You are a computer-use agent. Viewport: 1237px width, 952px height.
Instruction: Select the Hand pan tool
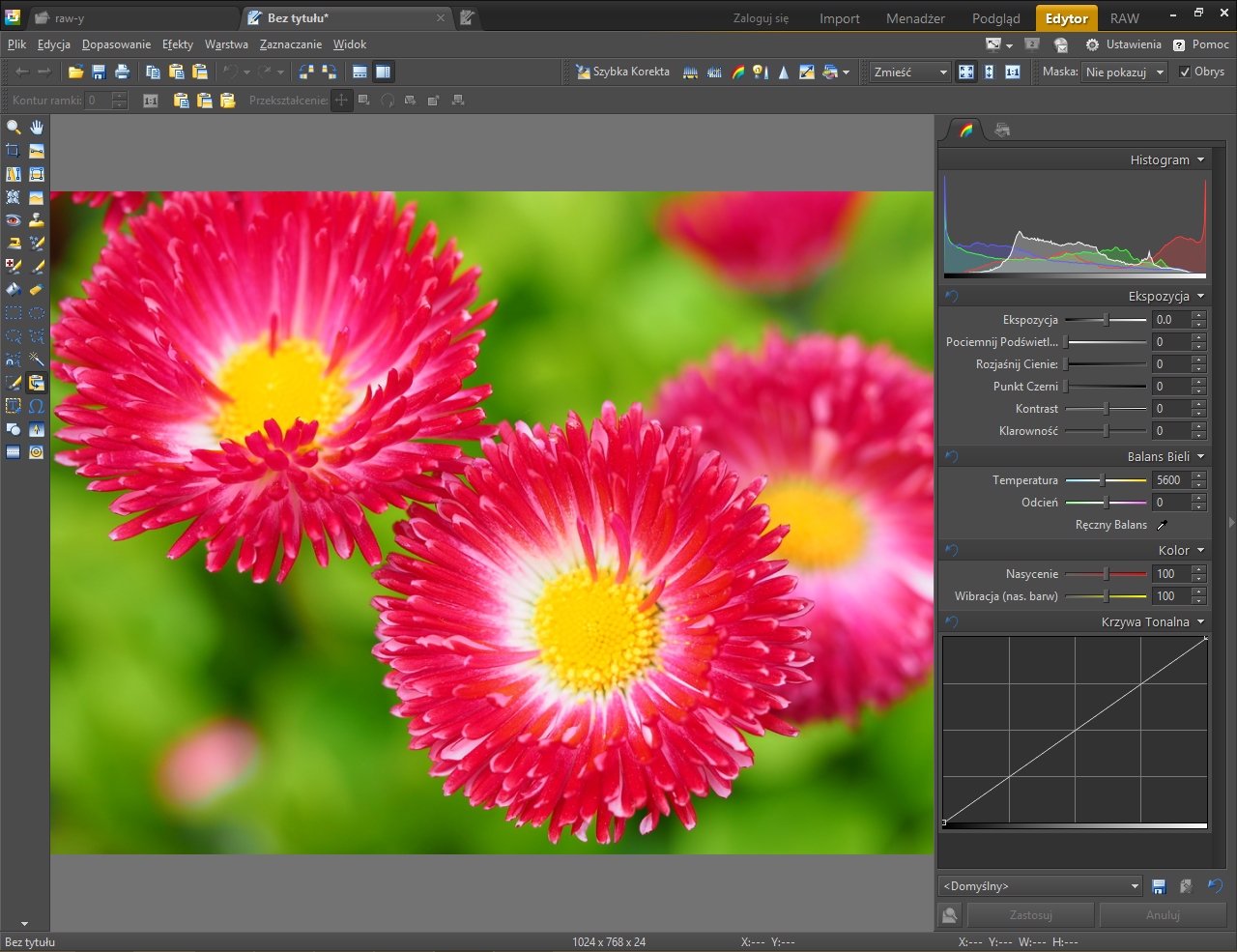(37, 128)
